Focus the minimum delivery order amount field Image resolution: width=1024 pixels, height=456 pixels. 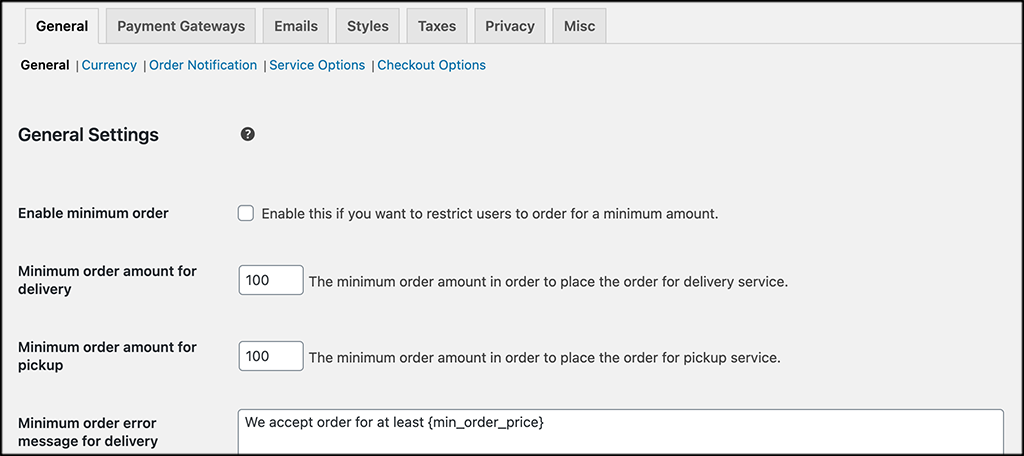tap(271, 280)
